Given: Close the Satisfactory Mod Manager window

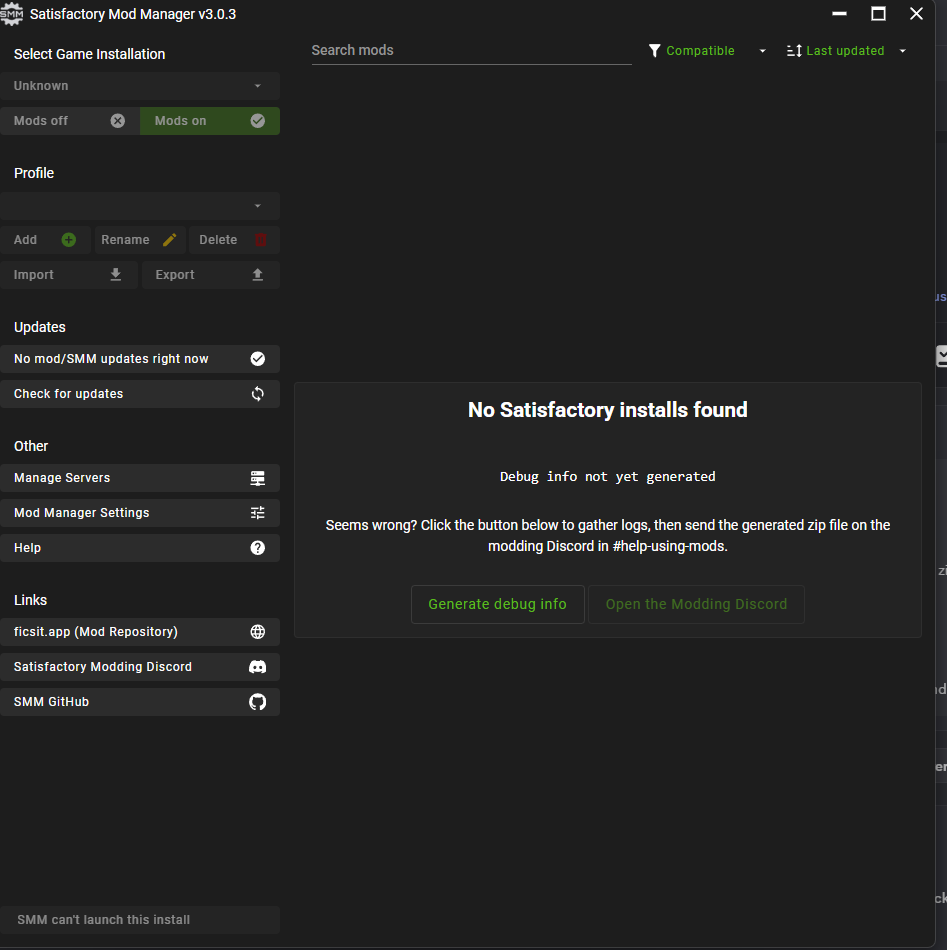Looking at the screenshot, I should [916, 13].
